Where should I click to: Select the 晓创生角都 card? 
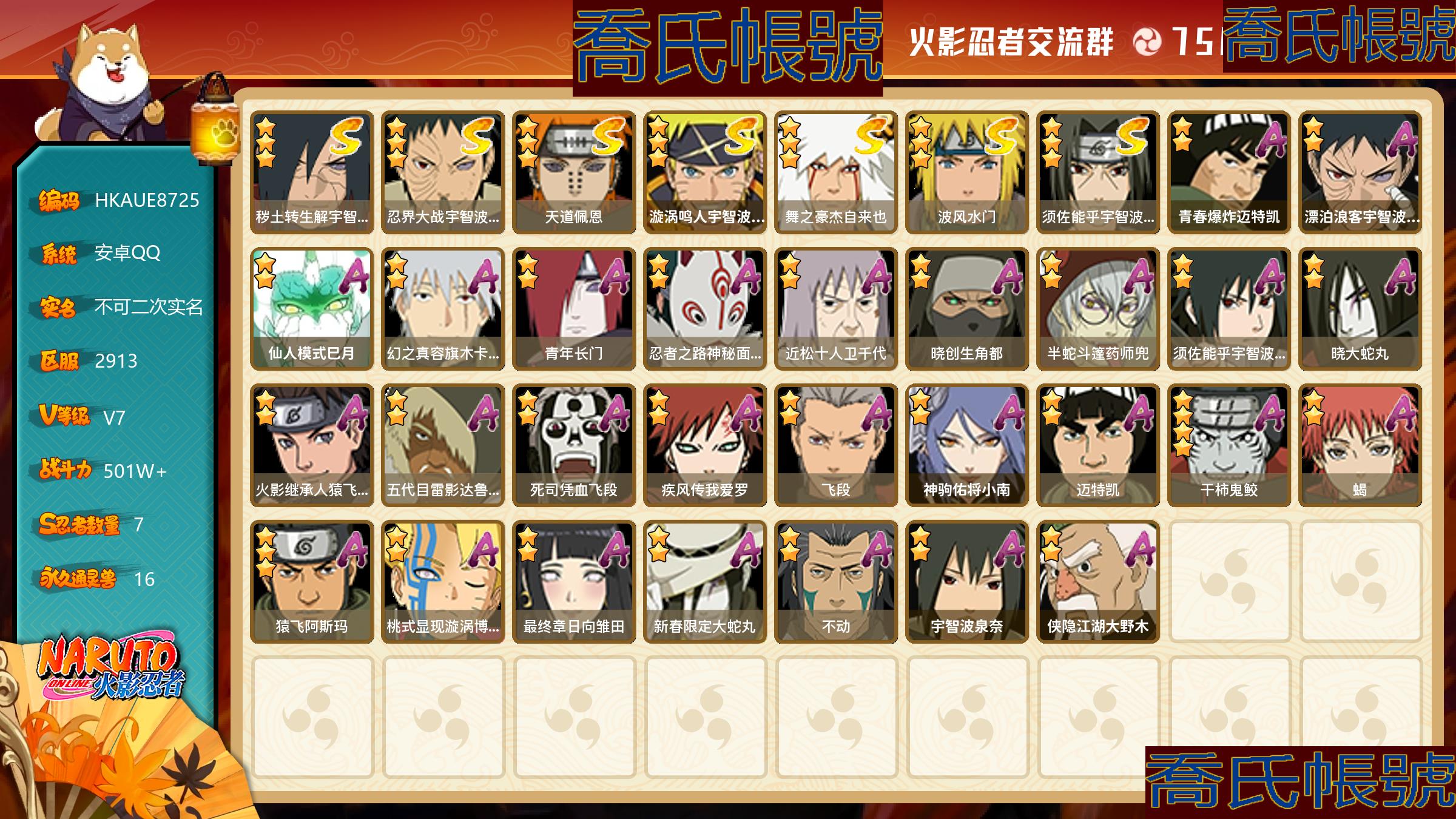pos(966,309)
